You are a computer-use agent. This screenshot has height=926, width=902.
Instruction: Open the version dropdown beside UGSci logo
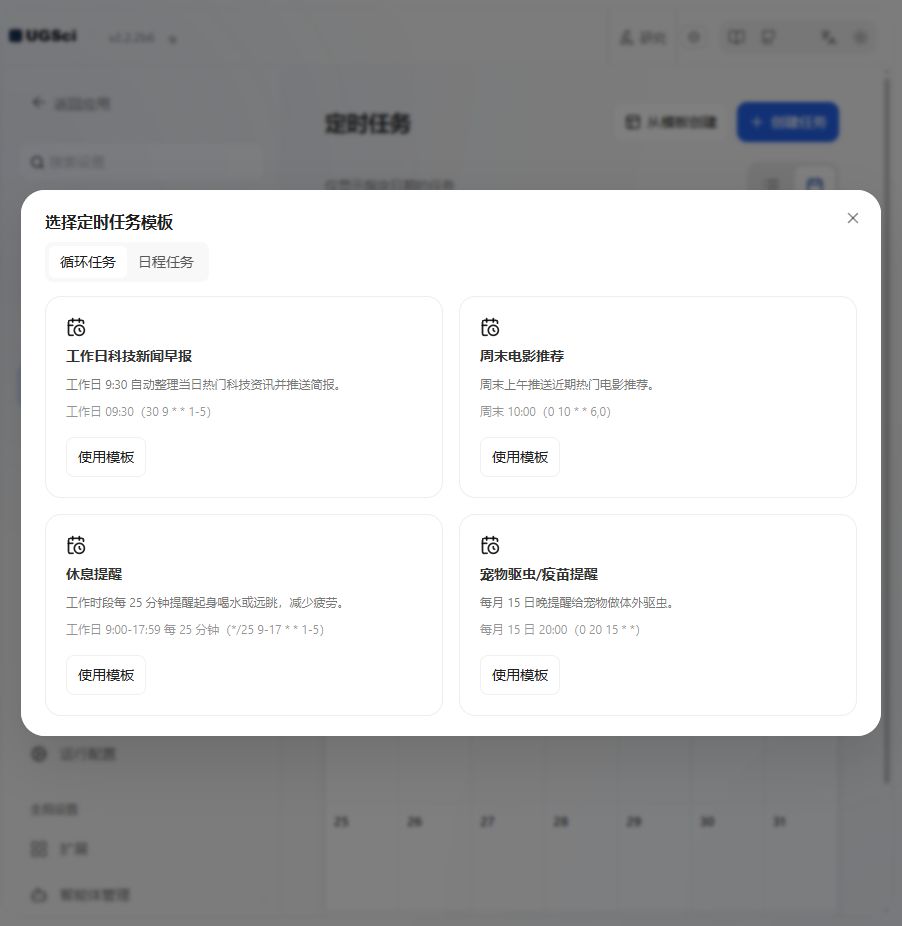(172, 39)
